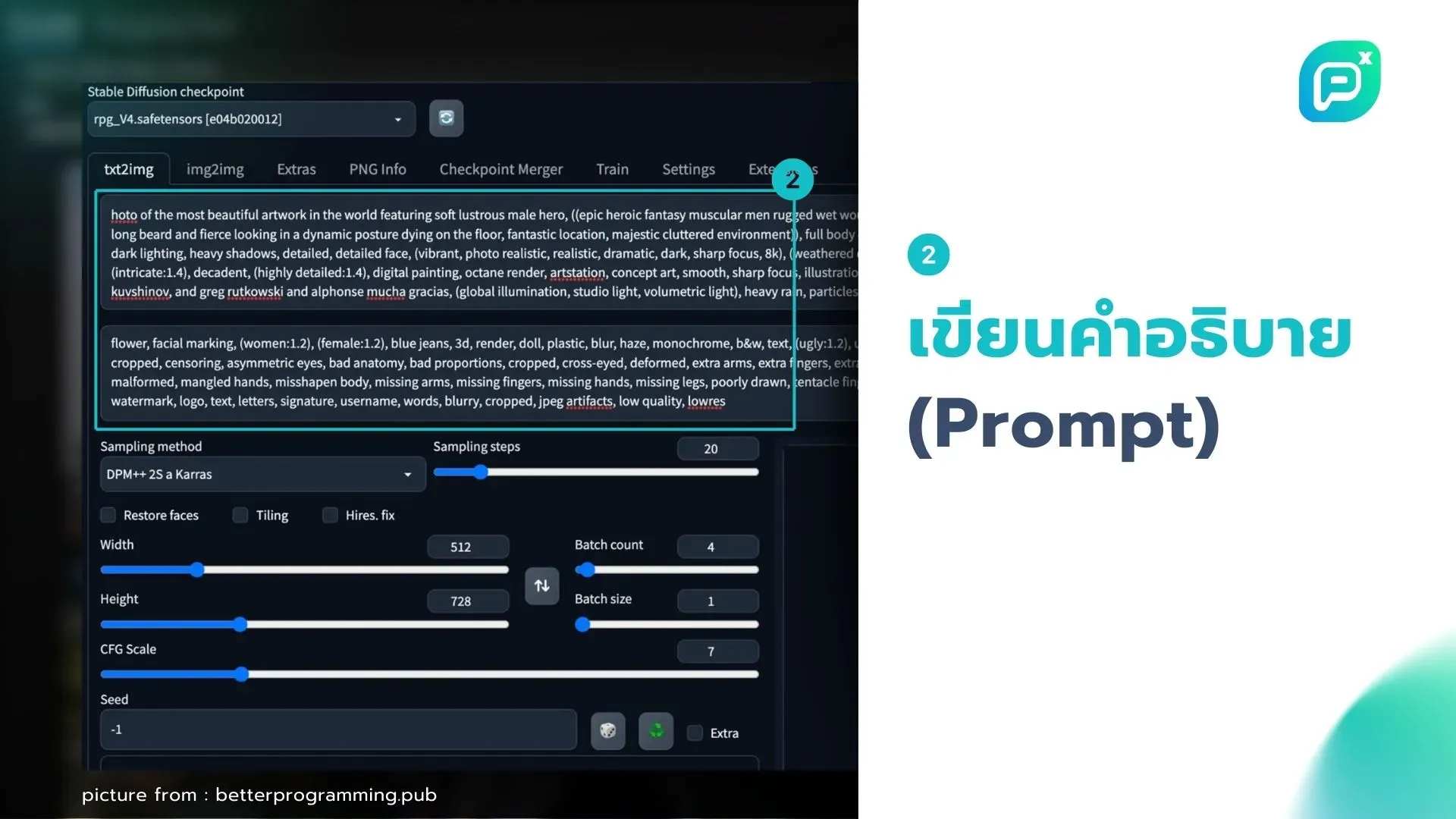Toggle the Restore faces checkbox
Screen dimensions: 1456x819
pos(108,515)
